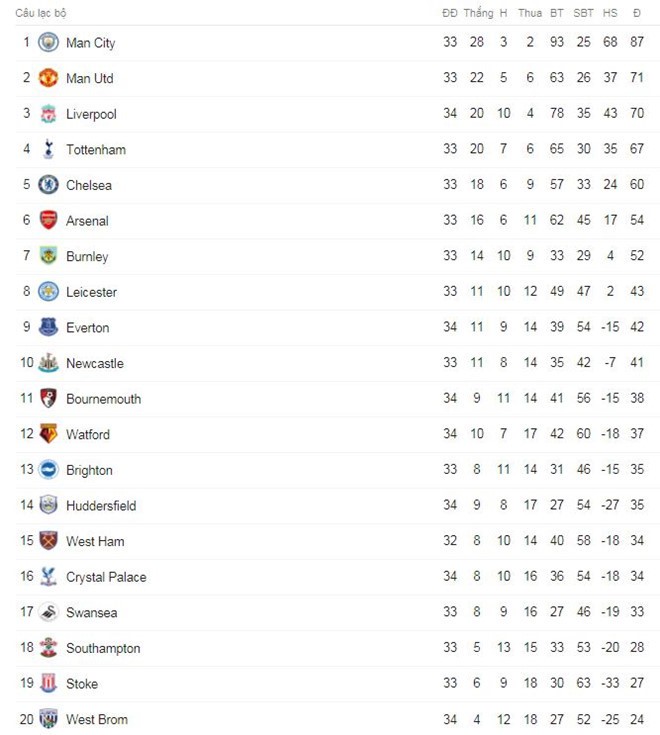Screen dimensions: 660x735
Task: Click the Tottenham cockerel crest
Action: tap(48, 149)
